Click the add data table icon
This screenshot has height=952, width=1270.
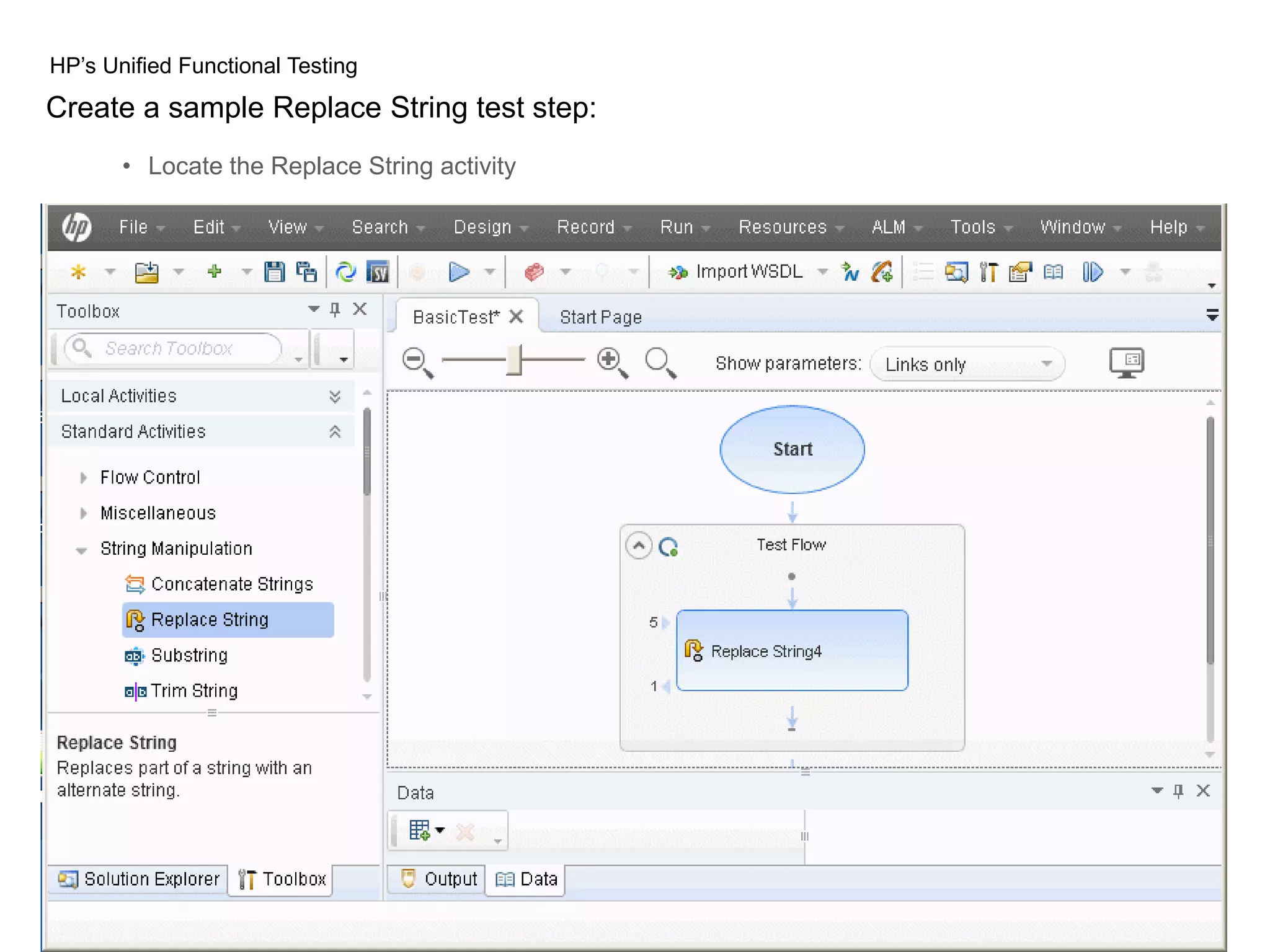(420, 831)
